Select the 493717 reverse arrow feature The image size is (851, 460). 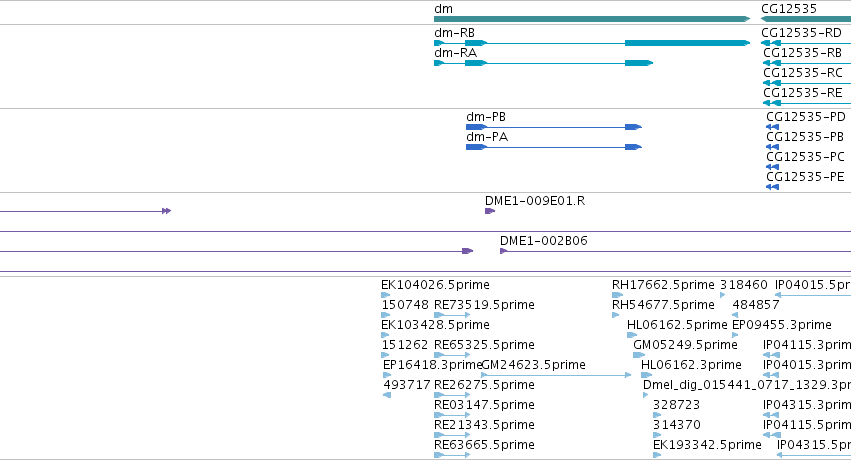point(386,395)
